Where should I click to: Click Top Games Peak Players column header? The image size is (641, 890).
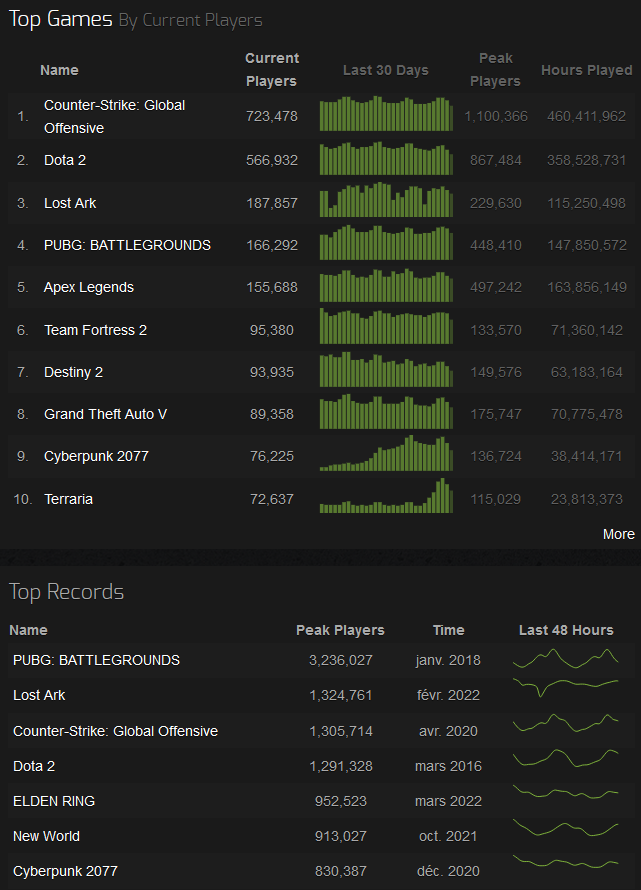[x=496, y=70]
